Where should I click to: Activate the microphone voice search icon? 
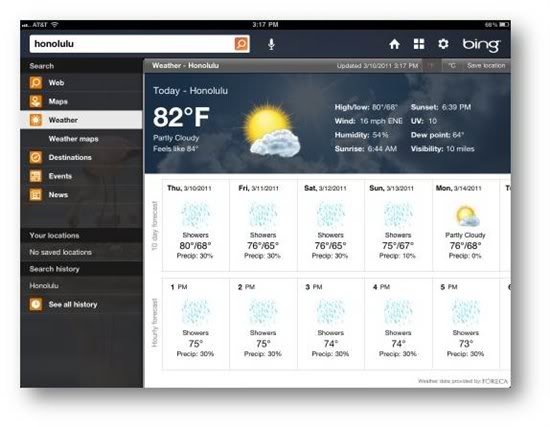(271, 44)
